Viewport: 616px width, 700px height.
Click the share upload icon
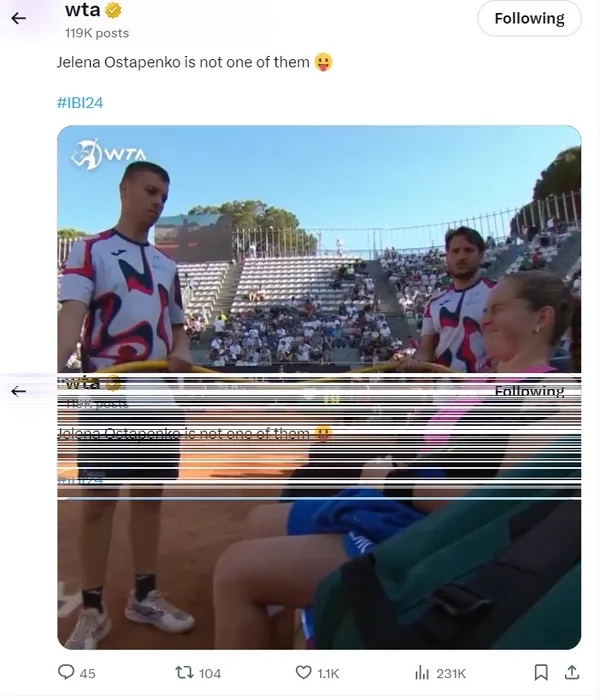tap(572, 672)
